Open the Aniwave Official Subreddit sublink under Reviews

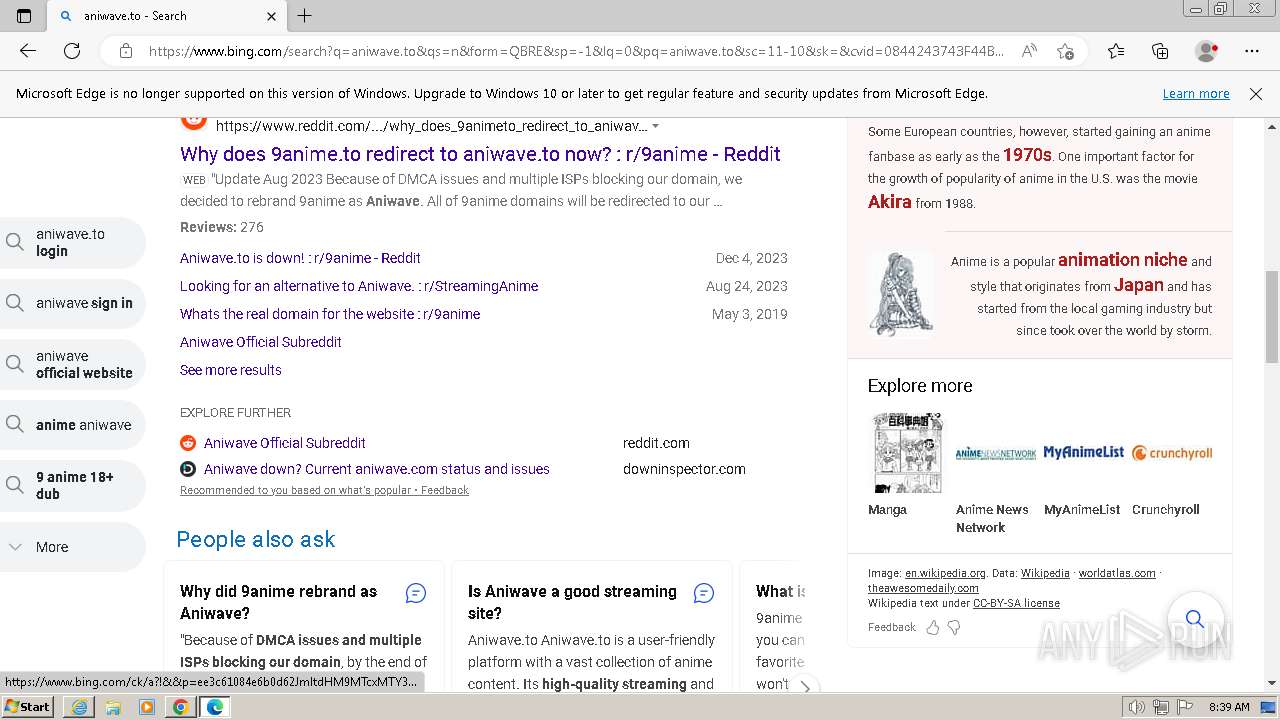[x=261, y=342]
